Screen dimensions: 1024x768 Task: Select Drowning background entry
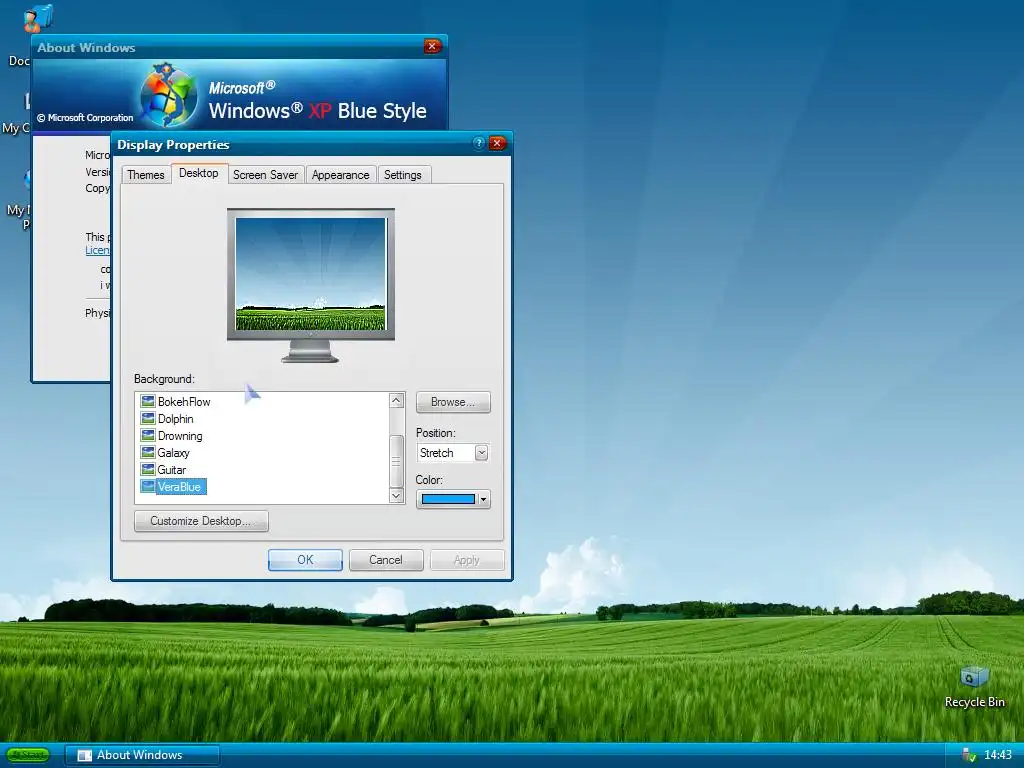tap(180, 436)
